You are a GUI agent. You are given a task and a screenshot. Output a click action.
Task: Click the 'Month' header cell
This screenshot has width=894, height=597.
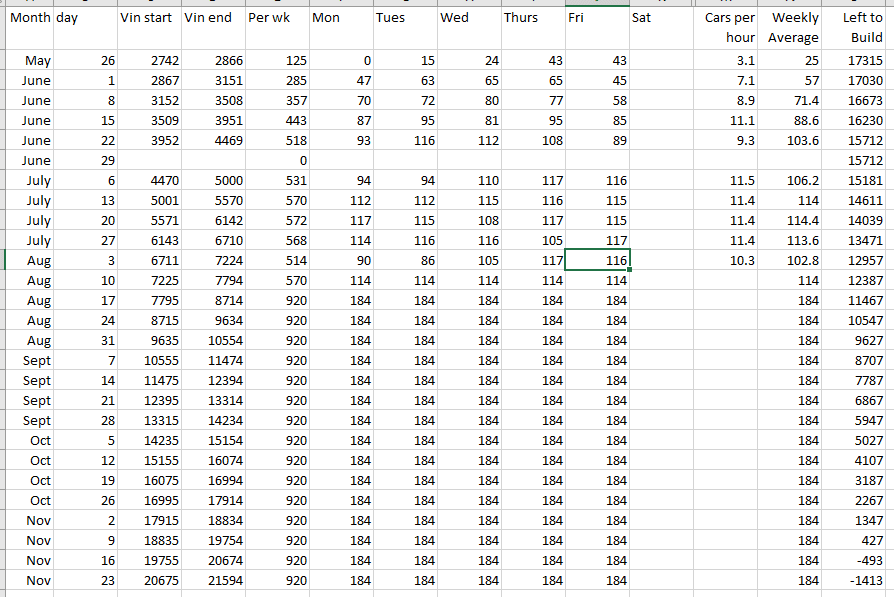[29, 18]
